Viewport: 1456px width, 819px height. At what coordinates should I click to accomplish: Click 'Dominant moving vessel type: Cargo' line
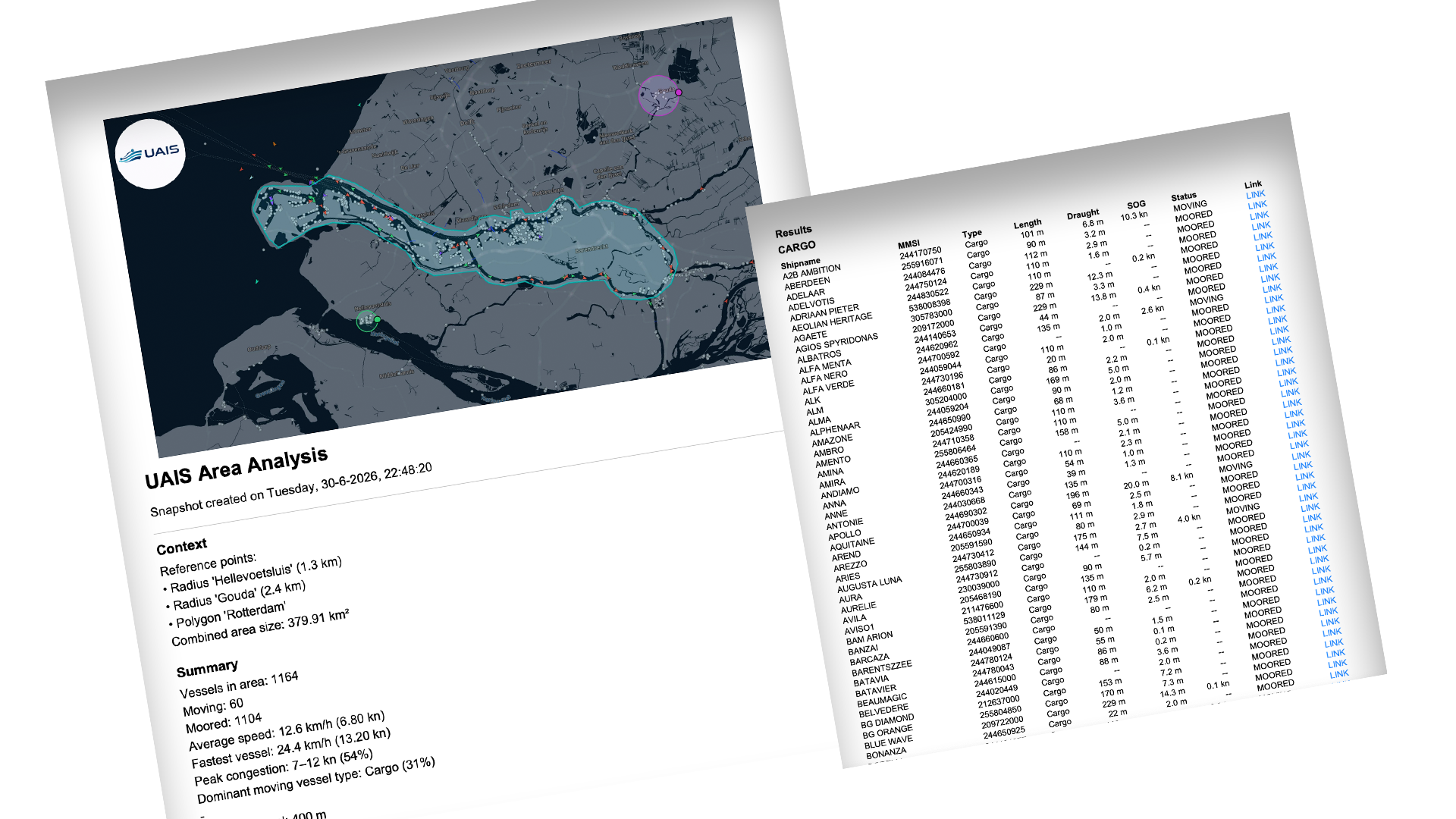coord(316,780)
